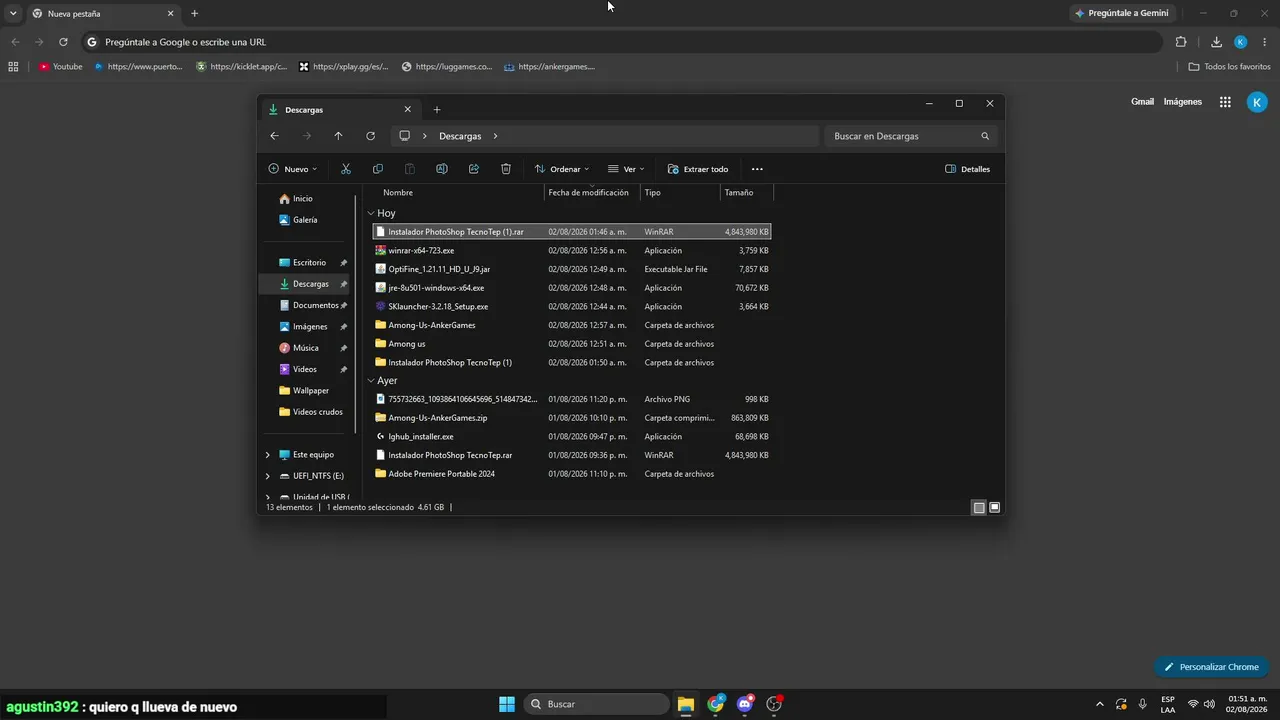Open the three-dot 'See more' menu in Explorer
1280x720 pixels.
(757, 169)
